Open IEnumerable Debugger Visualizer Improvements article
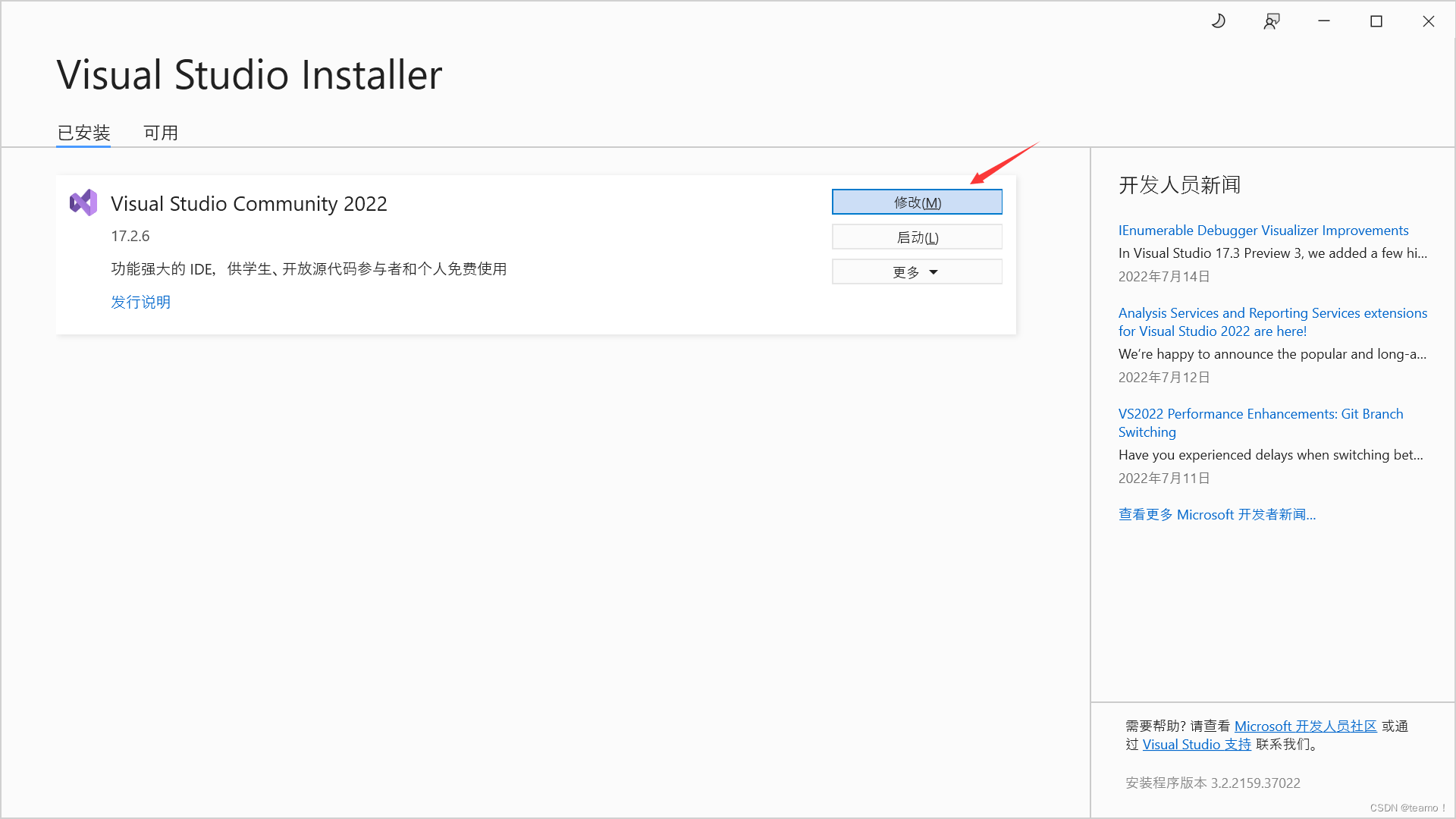 [1263, 231]
